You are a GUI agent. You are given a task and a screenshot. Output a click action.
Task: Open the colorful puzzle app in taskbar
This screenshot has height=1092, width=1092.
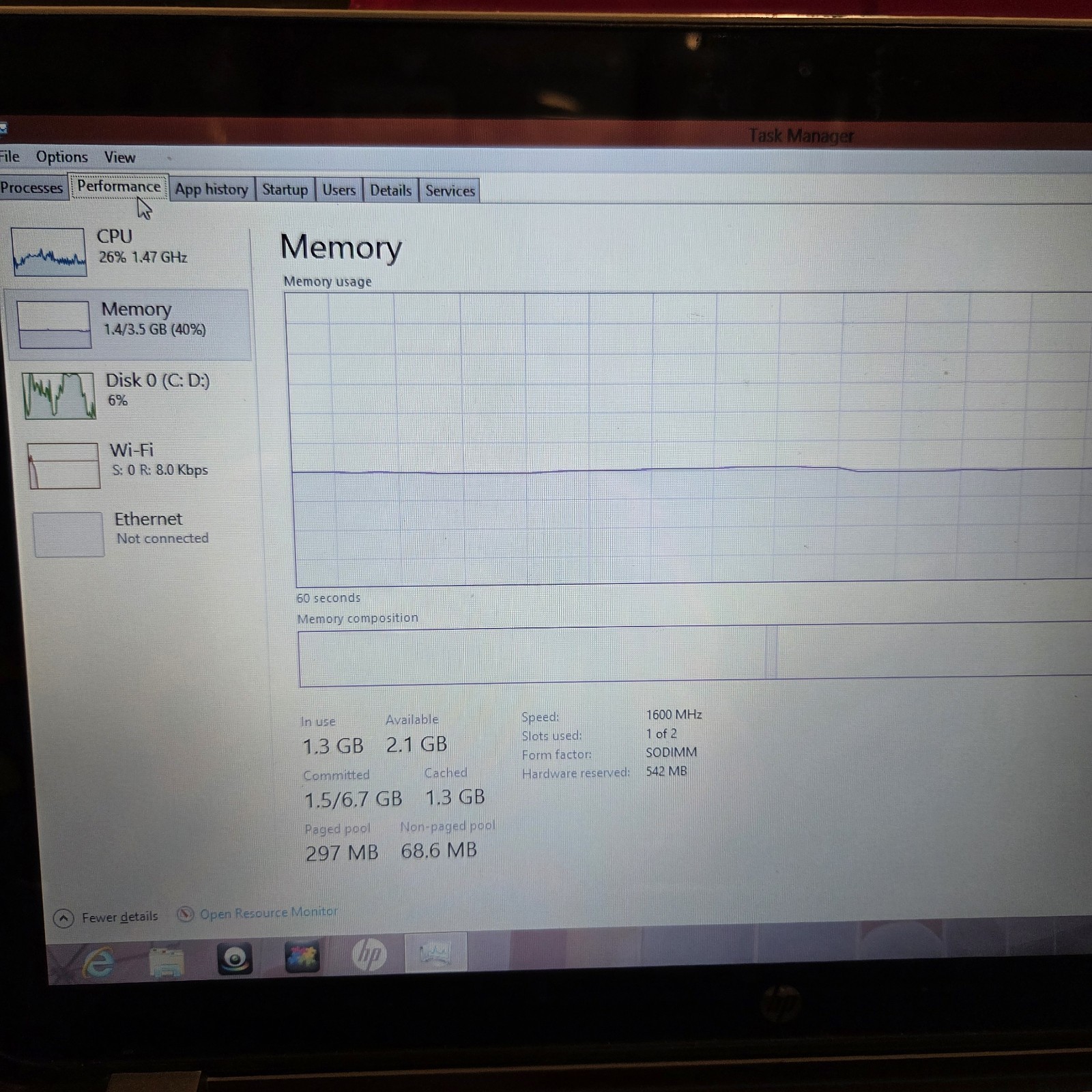[302, 956]
